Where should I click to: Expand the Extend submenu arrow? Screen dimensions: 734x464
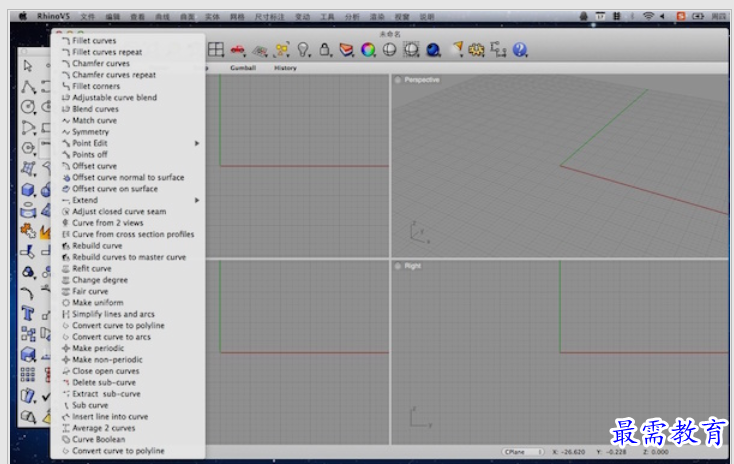pos(197,200)
